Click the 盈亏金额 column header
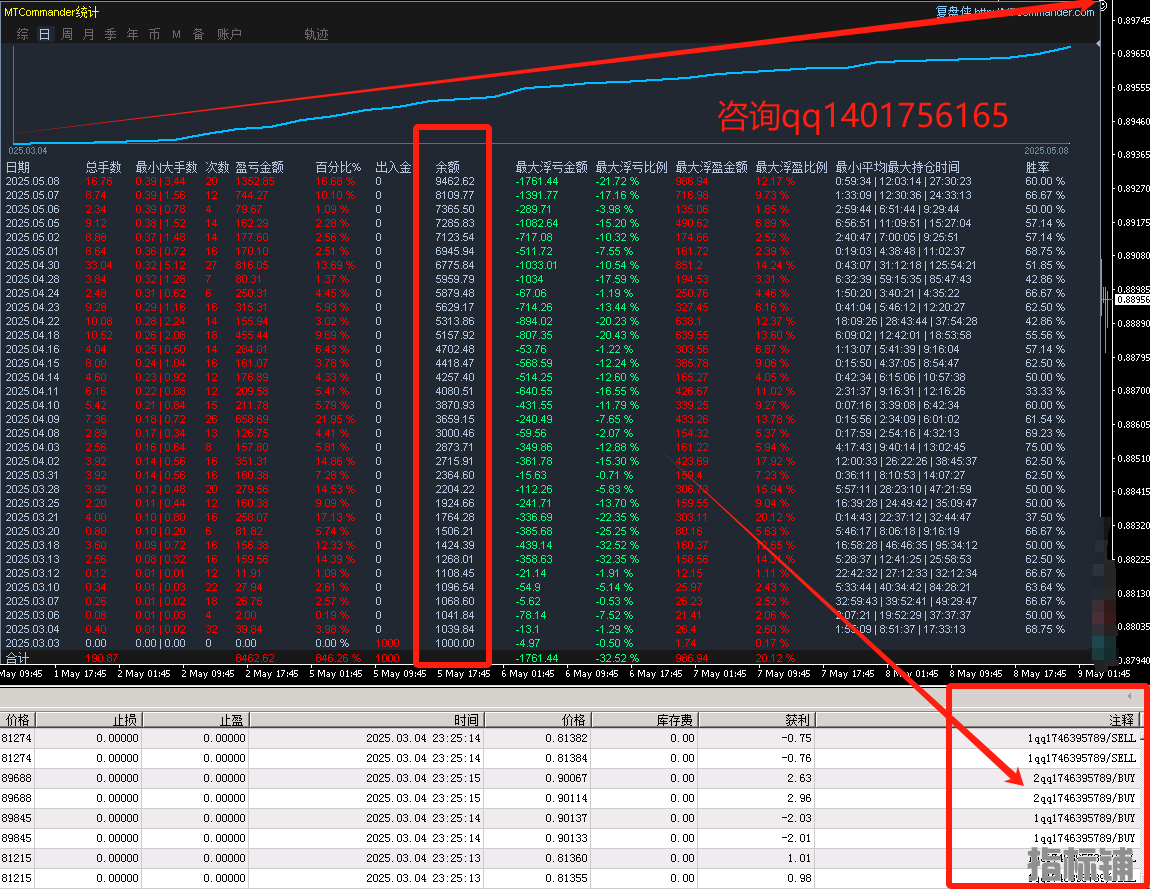1150x889 pixels. pyautogui.click(x=260, y=167)
